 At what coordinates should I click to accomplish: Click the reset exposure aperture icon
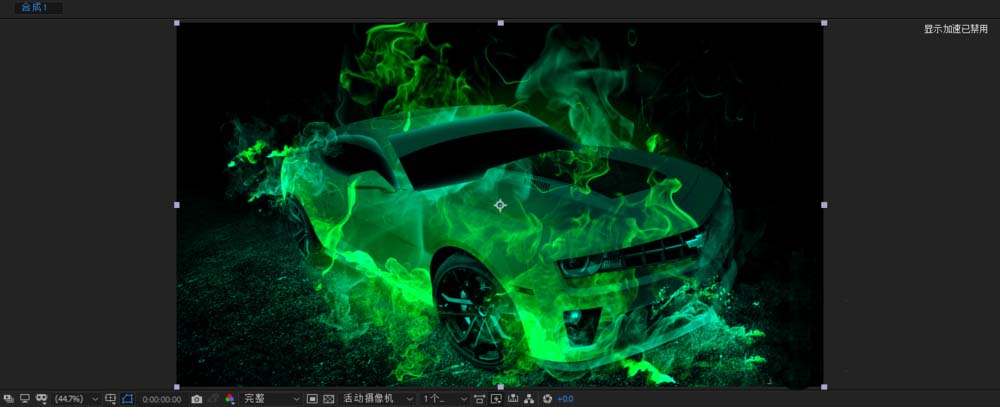[547, 398]
